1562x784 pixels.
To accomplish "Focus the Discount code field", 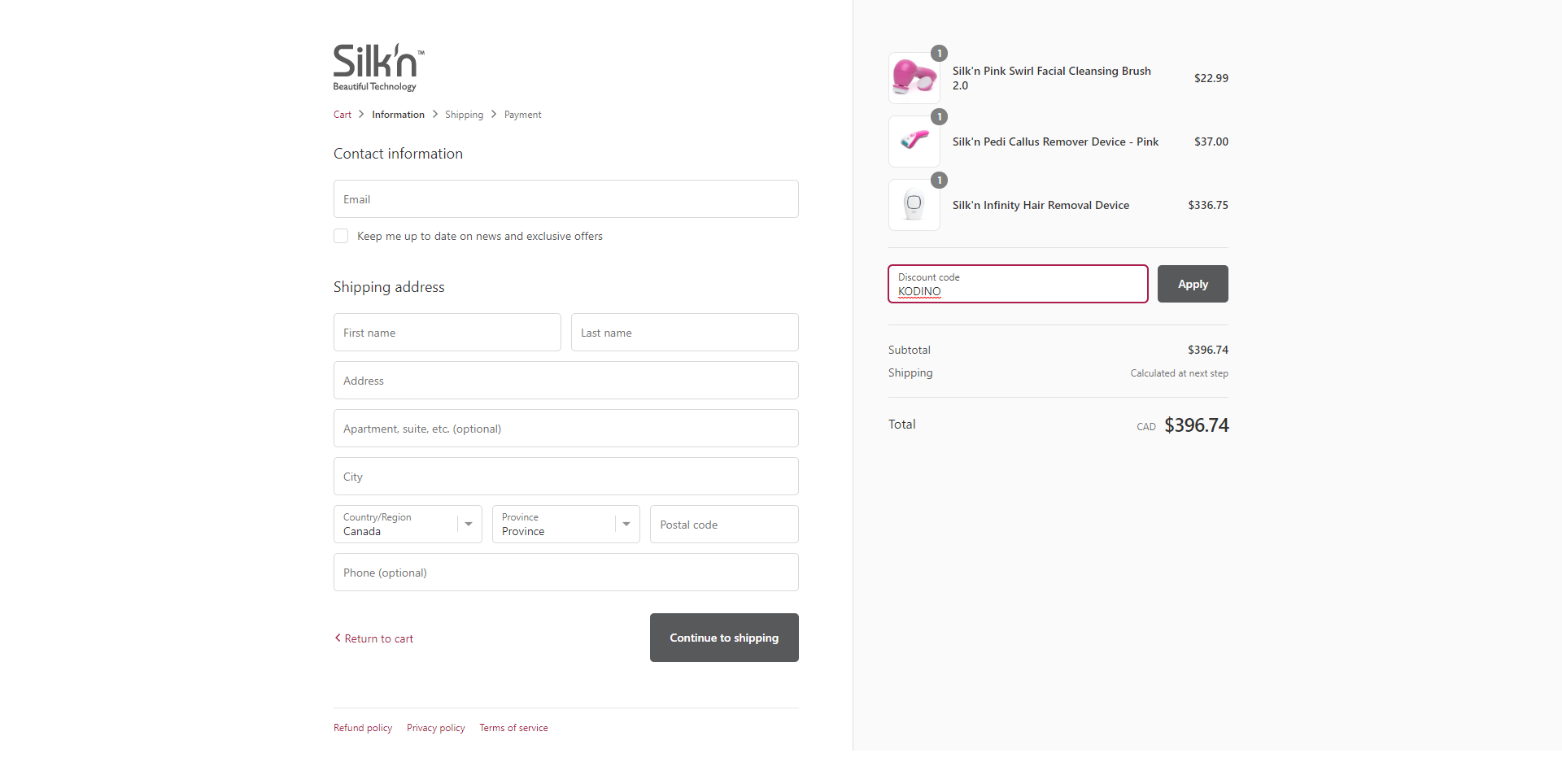I will (x=1018, y=284).
